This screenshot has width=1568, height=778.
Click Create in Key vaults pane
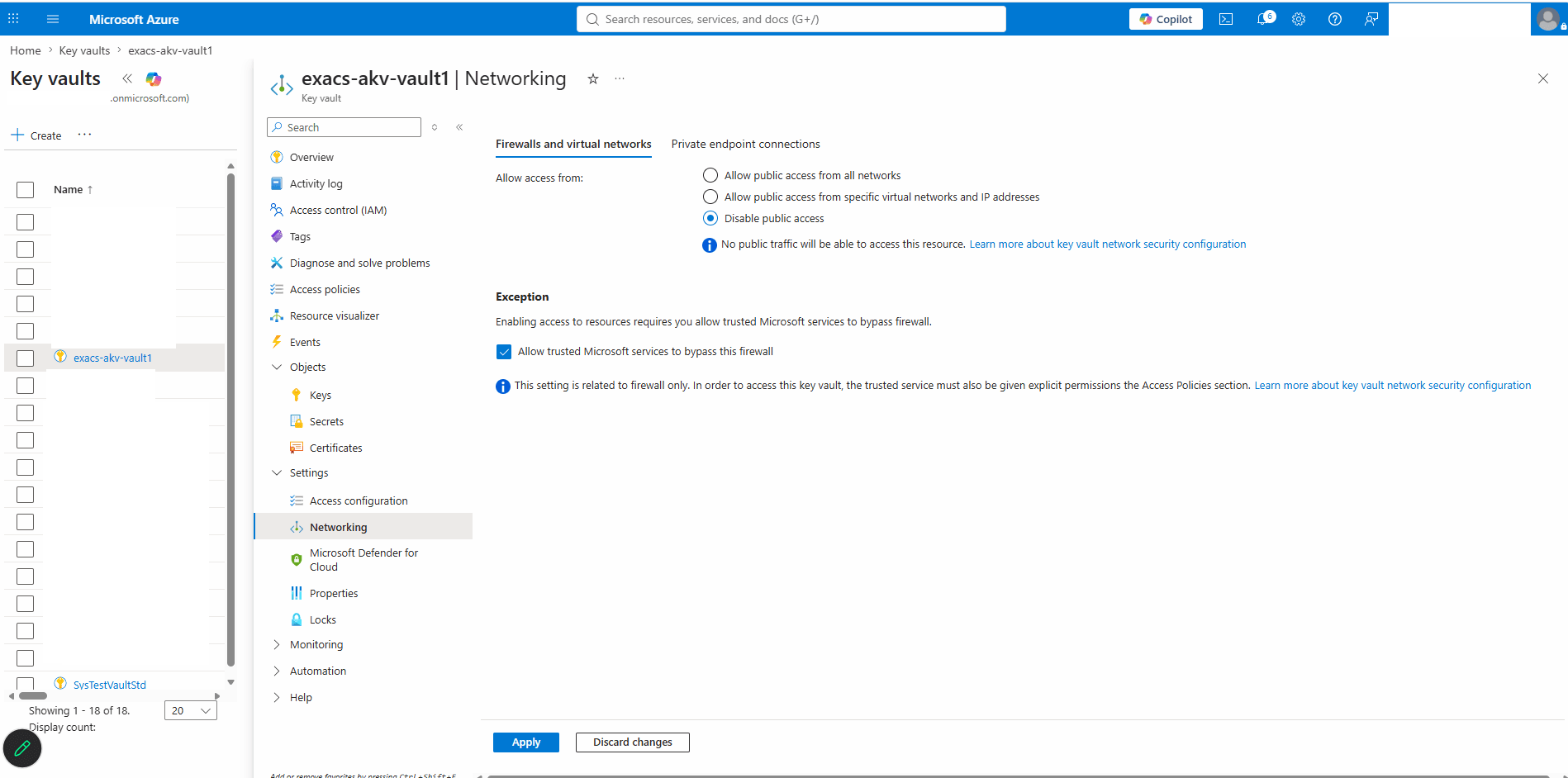coord(36,135)
